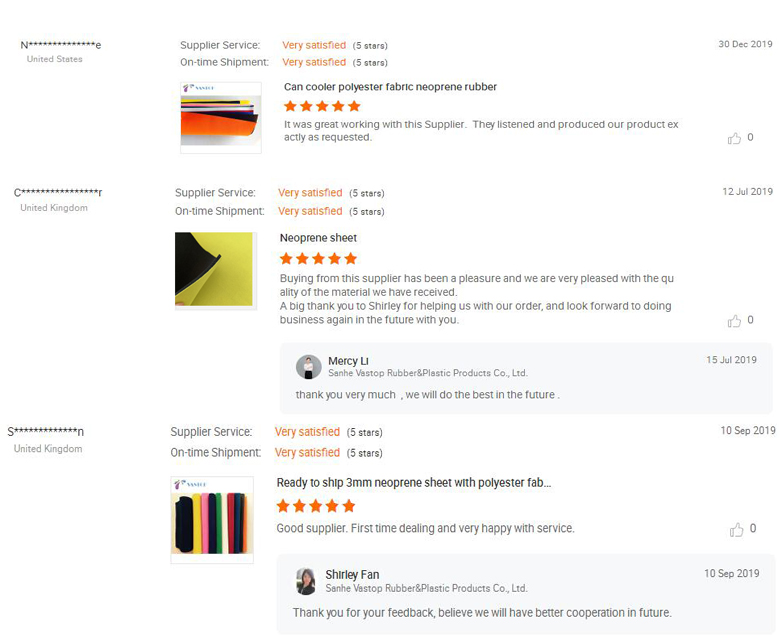The height and width of the screenshot is (635, 780).
Task: Open Ready to ship 3mm neoprene sheet link
Action: click(x=413, y=483)
